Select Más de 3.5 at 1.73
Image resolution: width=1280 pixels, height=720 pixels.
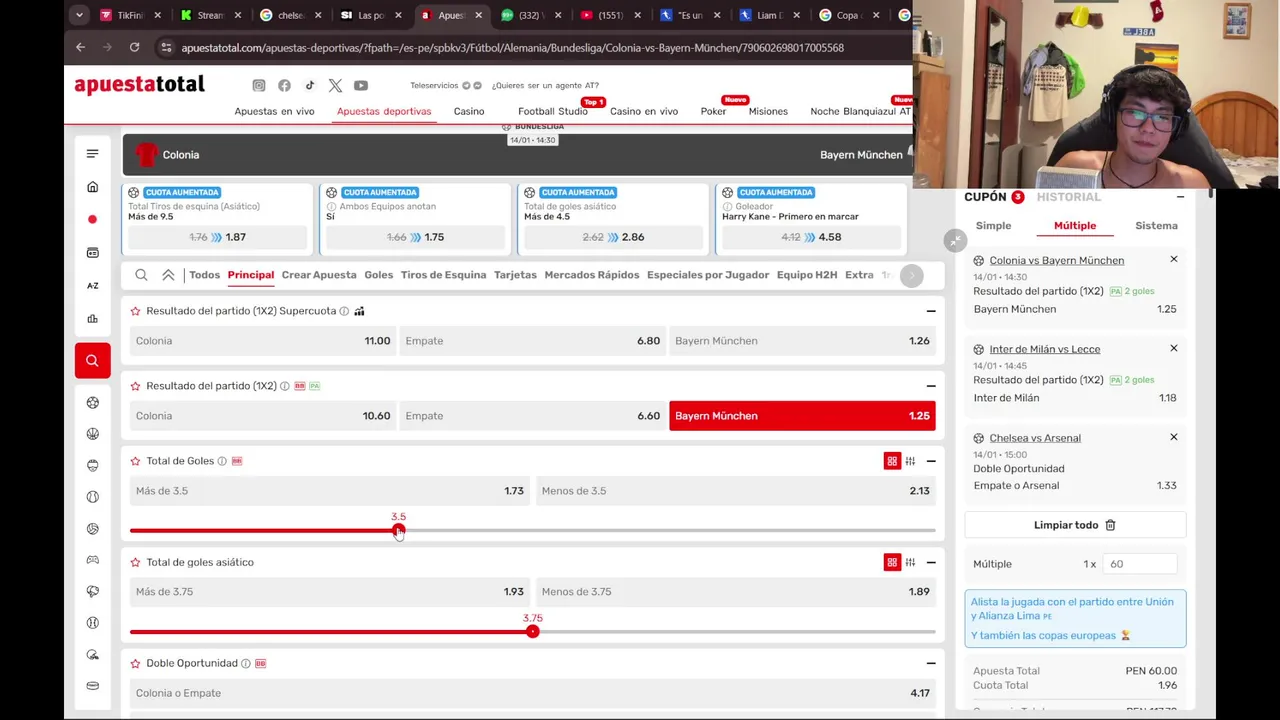pyautogui.click(x=330, y=491)
